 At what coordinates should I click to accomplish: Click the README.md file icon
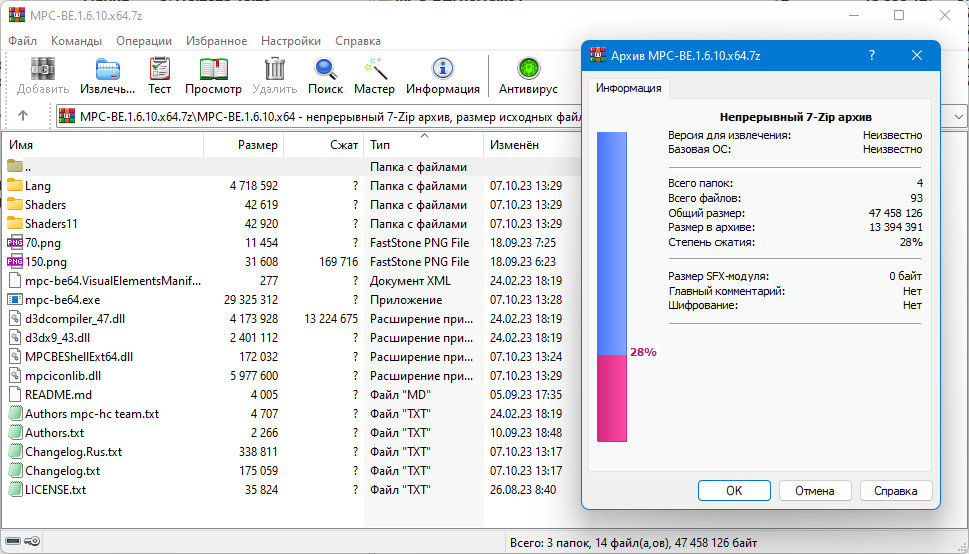[15, 394]
